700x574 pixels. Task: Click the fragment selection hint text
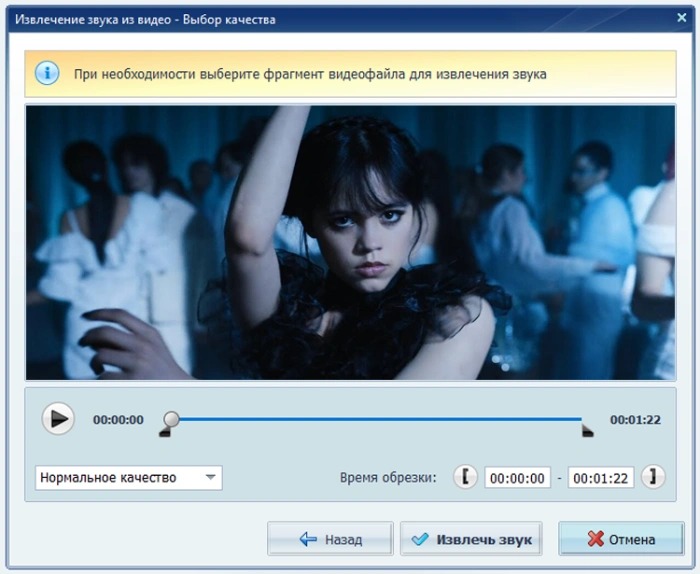[x=310, y=74]
